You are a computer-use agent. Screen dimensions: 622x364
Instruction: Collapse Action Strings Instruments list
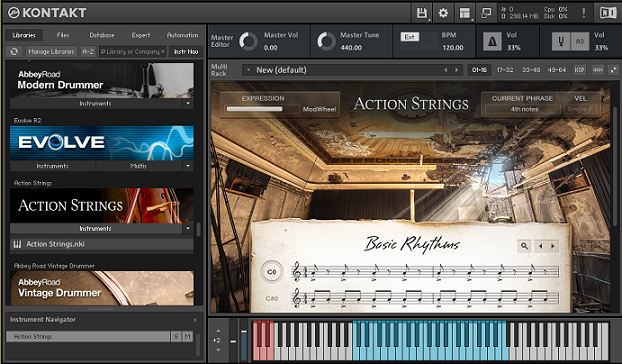click(96, 229)
